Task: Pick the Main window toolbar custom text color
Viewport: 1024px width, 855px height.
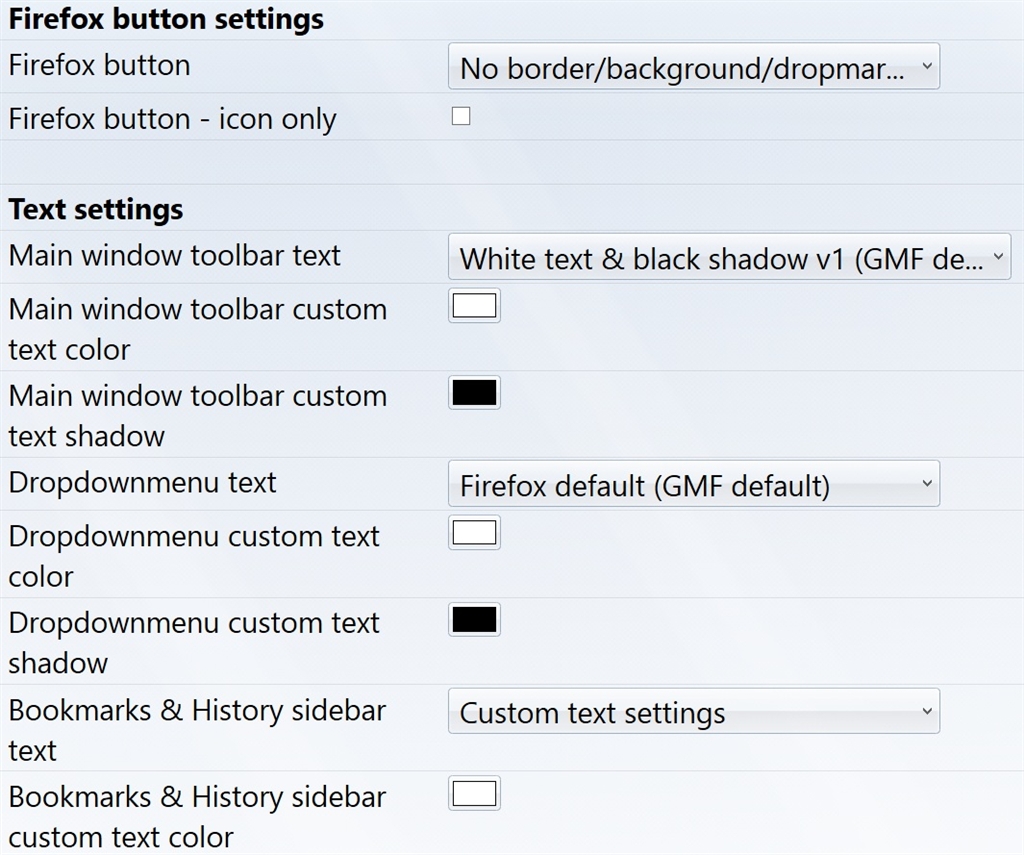Action: tap(474, 306)
